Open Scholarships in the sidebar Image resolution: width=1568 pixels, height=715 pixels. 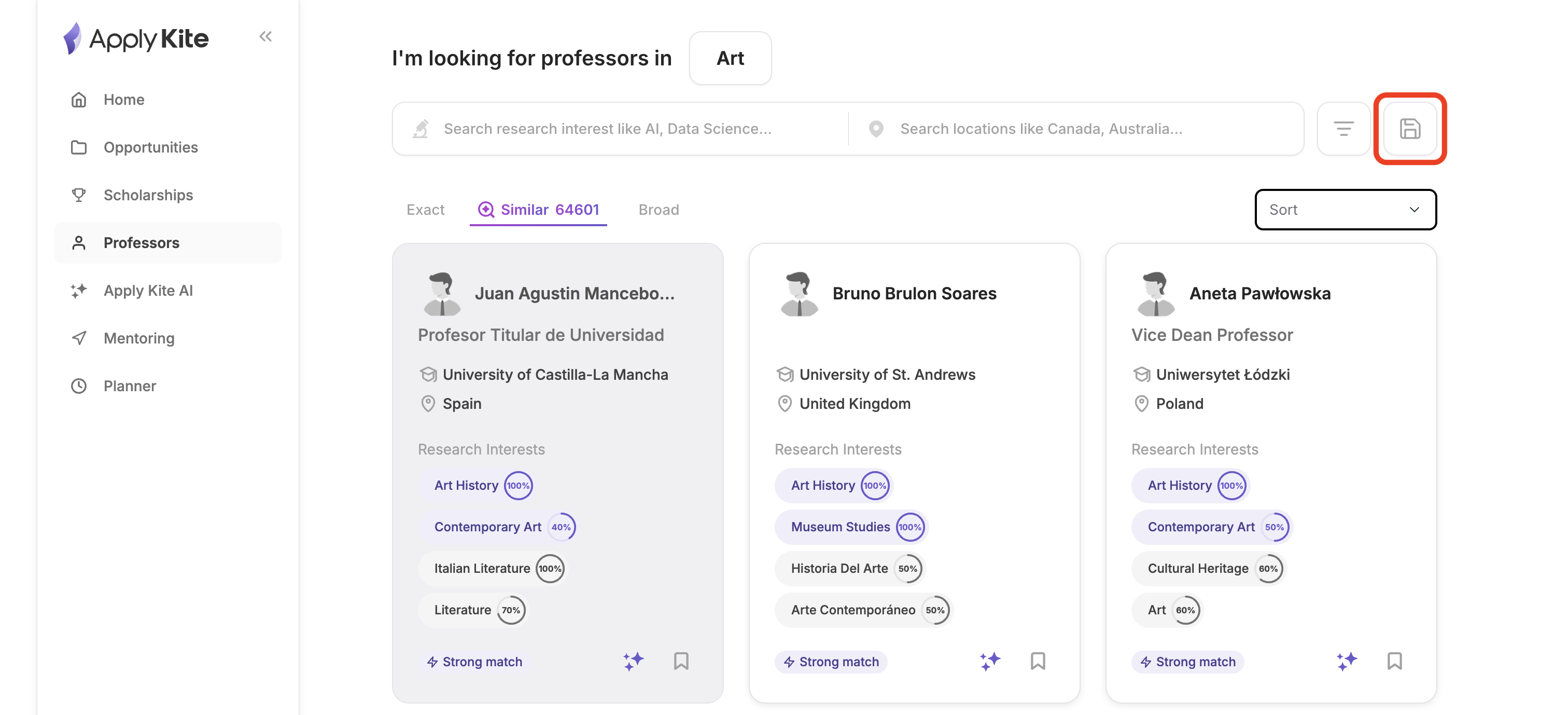click(x=148, y=195)
